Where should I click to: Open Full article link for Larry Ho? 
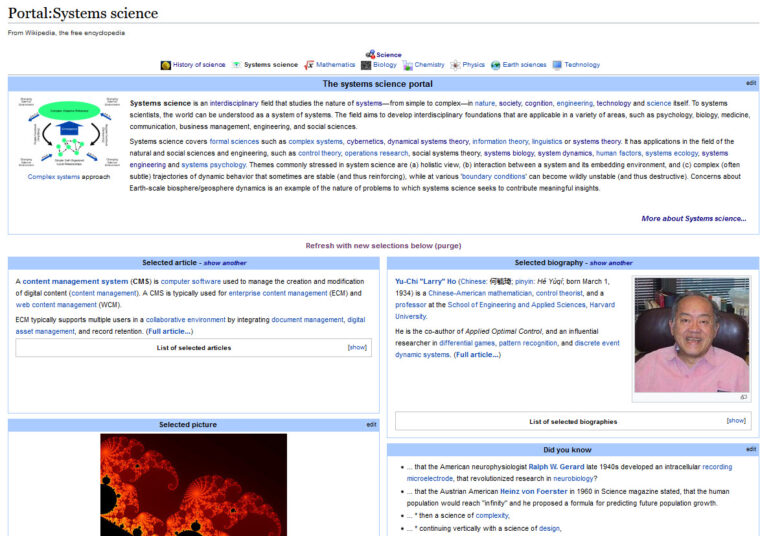[x=477, y=355]
